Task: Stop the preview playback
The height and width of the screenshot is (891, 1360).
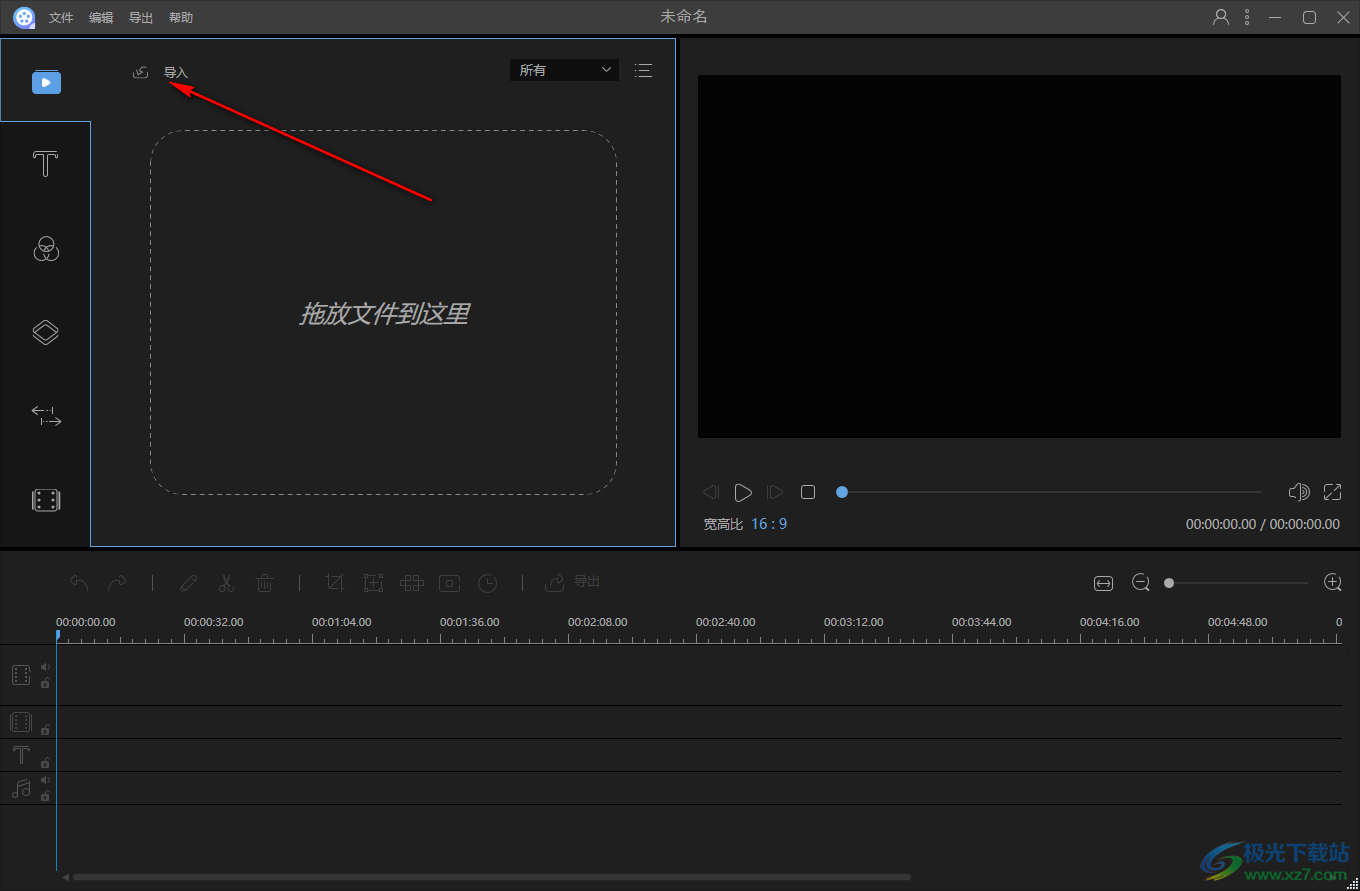Action: tap(808, 492)
